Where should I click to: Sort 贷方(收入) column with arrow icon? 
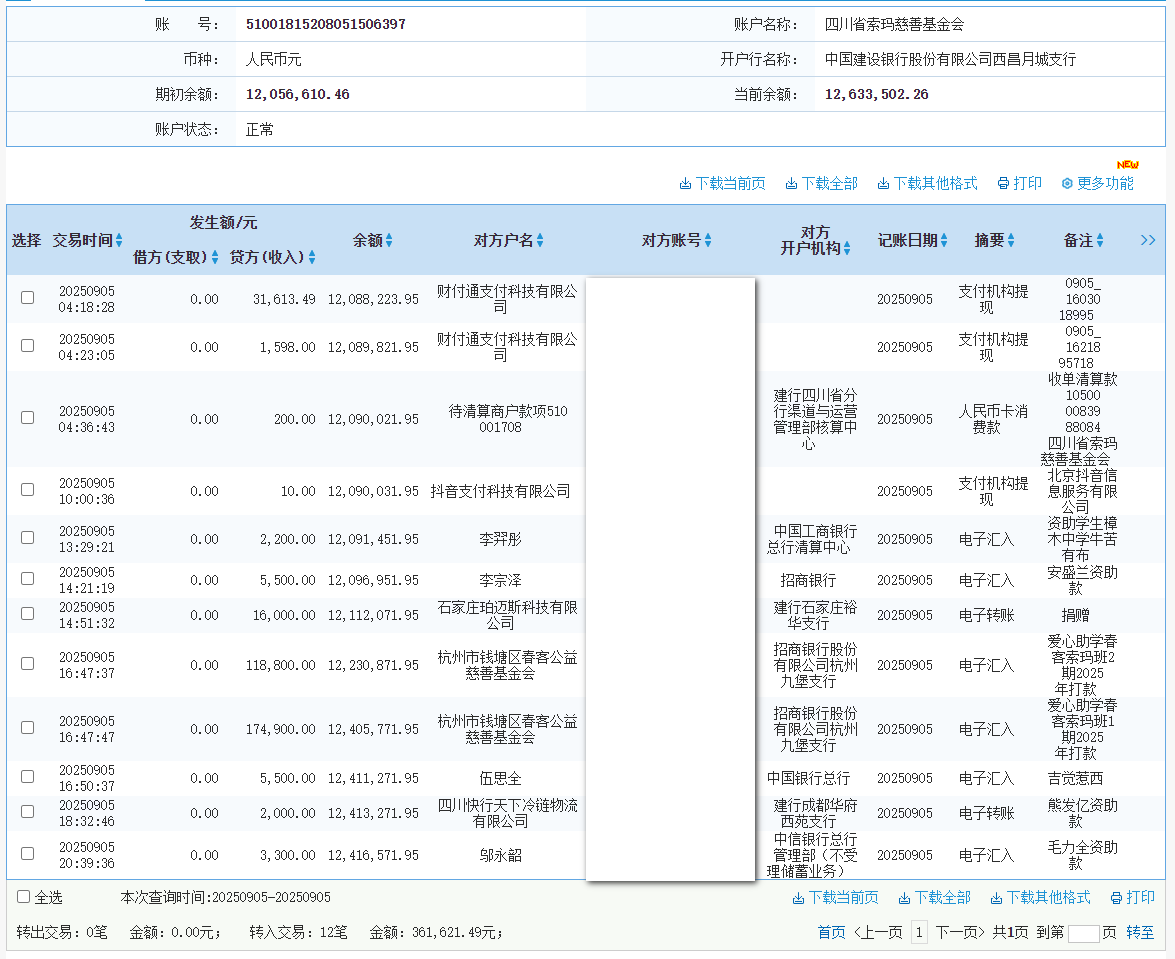[x=312, y=258]
